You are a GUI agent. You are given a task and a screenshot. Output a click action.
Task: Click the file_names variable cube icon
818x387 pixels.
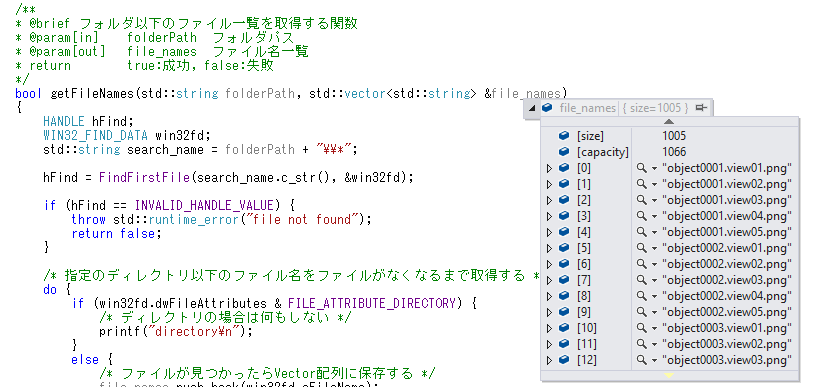[x=547, y=108]
